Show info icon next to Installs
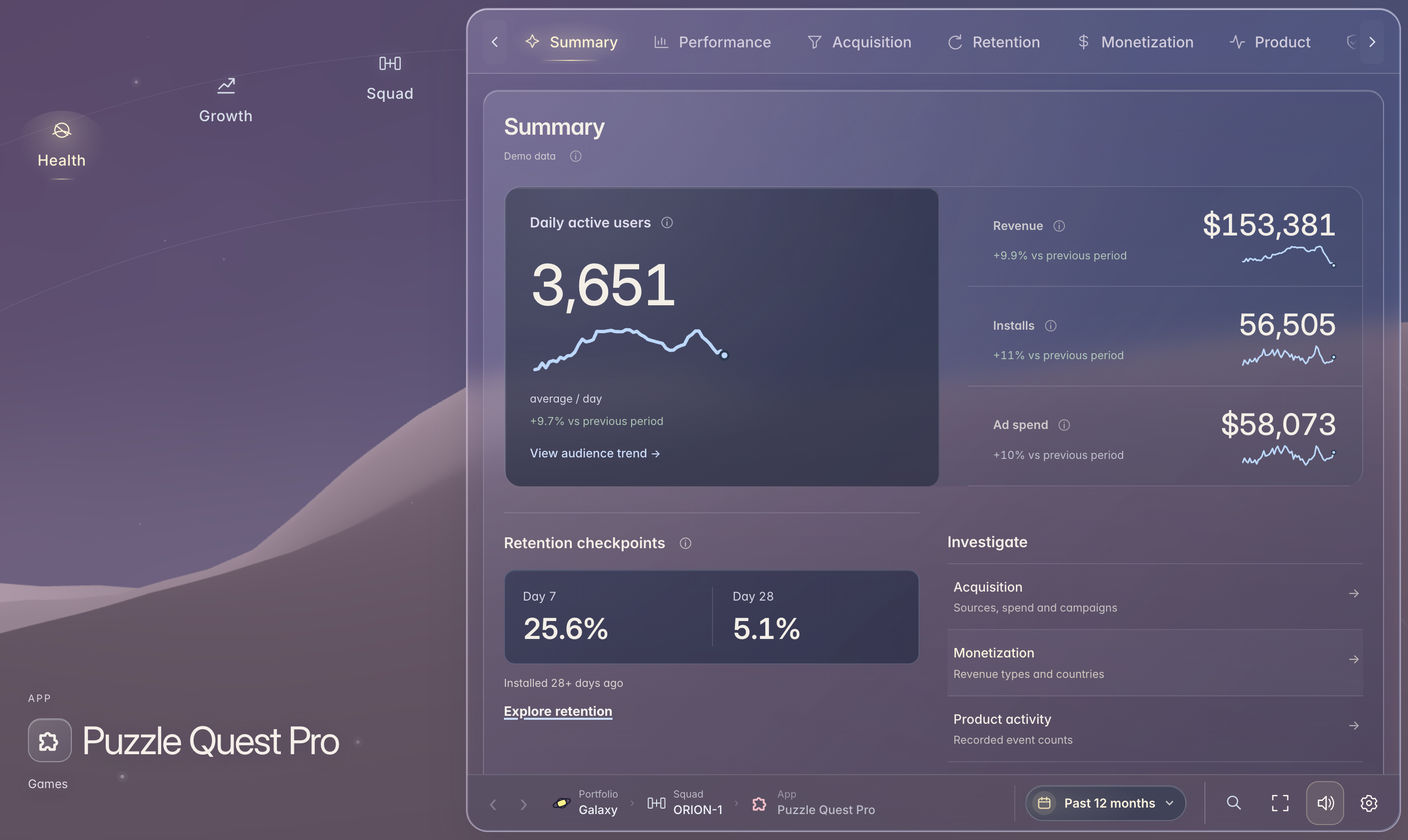The height and width of the screenshot is (840, 1408). click(x=1051, y=325)
